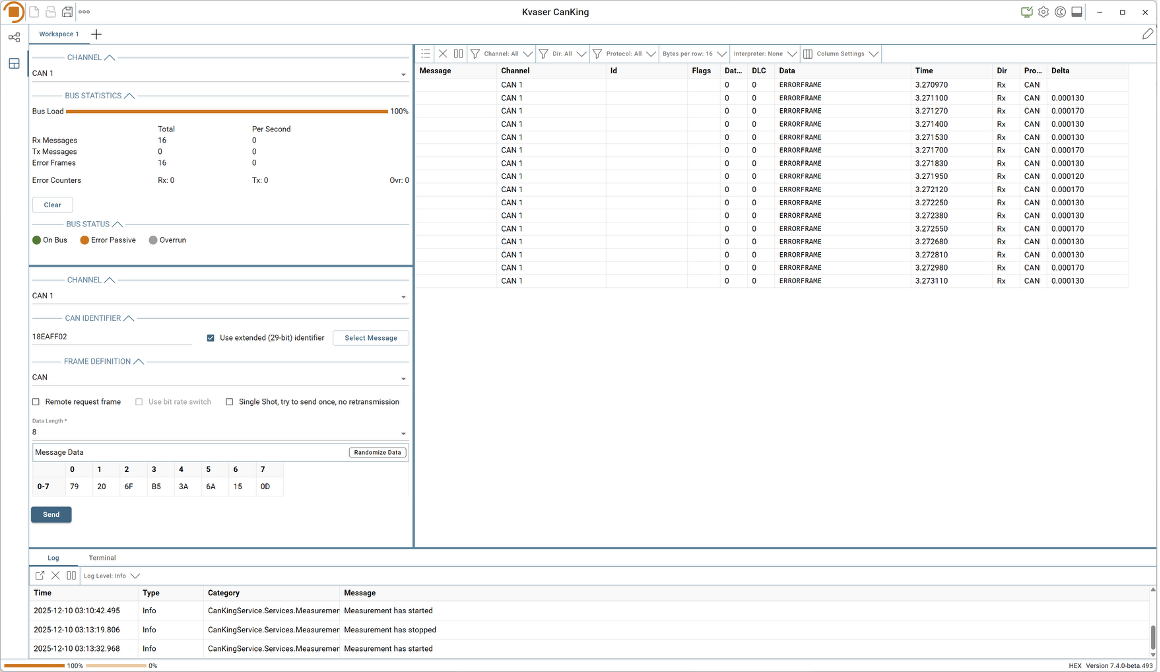Click the pencil edit workspace icon
This screenshot has width=1160, height=672.
pyautogui.click(x=1148, y=34)
